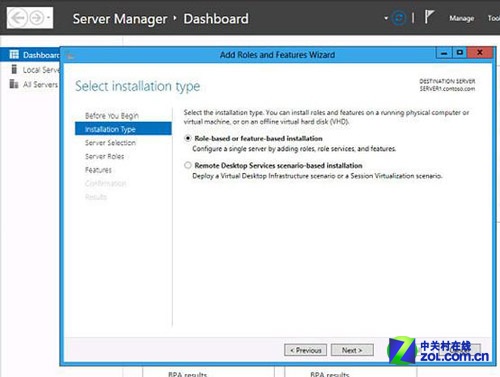Select Role-based or feature-based installation radio button
The width and height of the screenshot is (500, 377).
click(188, 138)
